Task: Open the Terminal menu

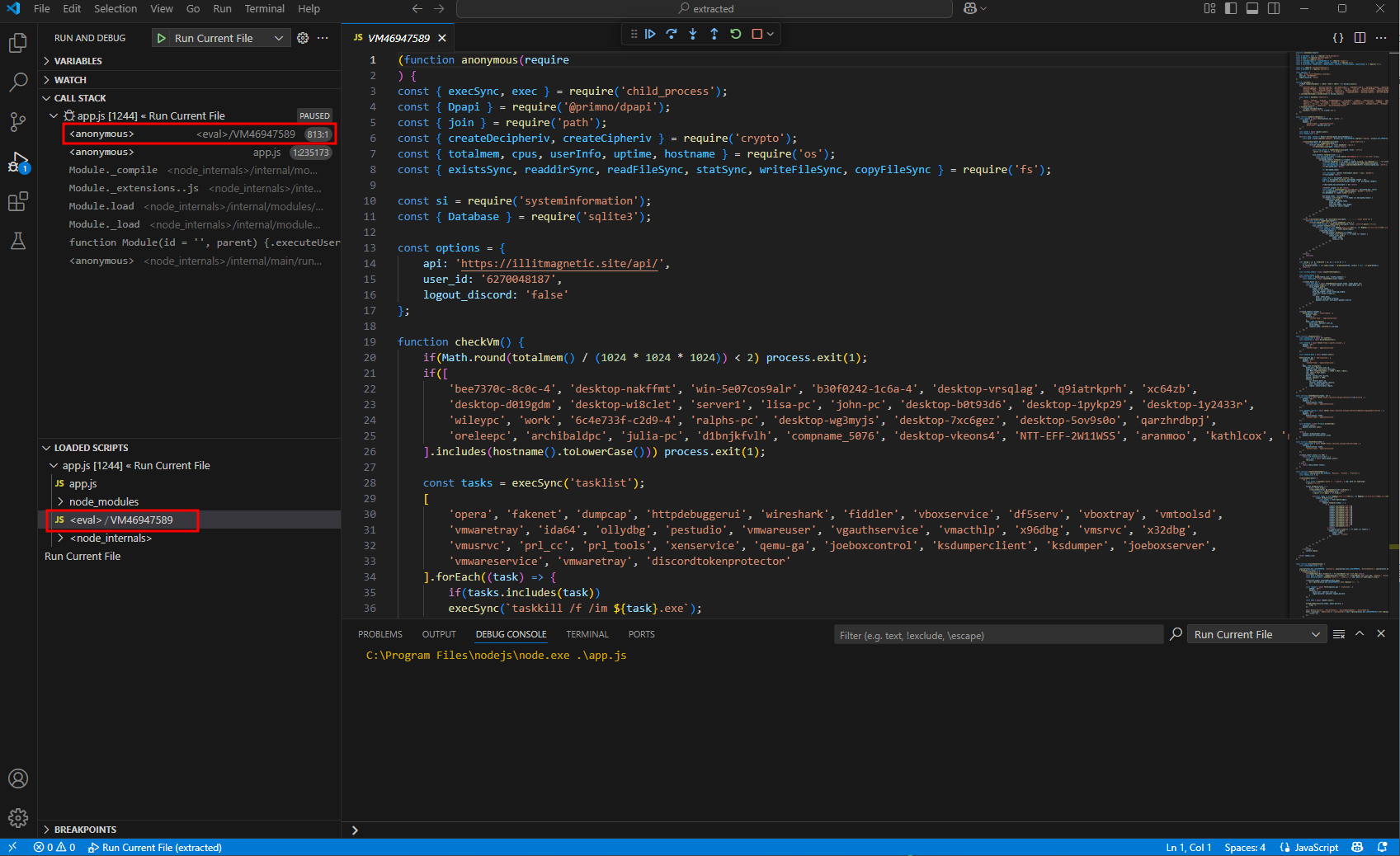Action: pyautogui.click(x=265, y=8)
